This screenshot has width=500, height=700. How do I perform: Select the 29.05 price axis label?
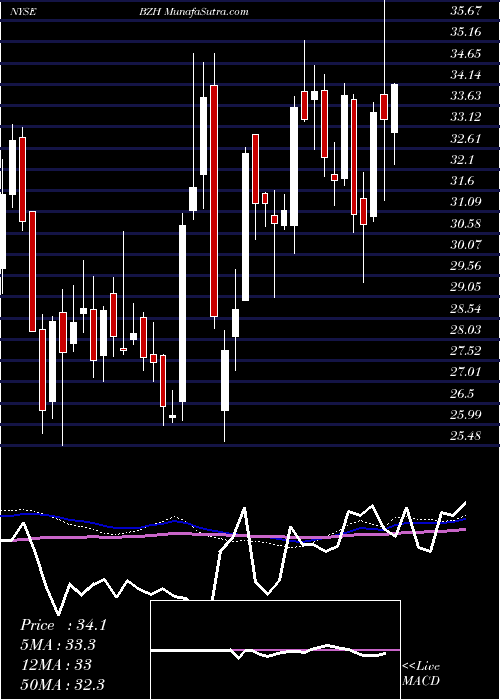pos(466,287)
